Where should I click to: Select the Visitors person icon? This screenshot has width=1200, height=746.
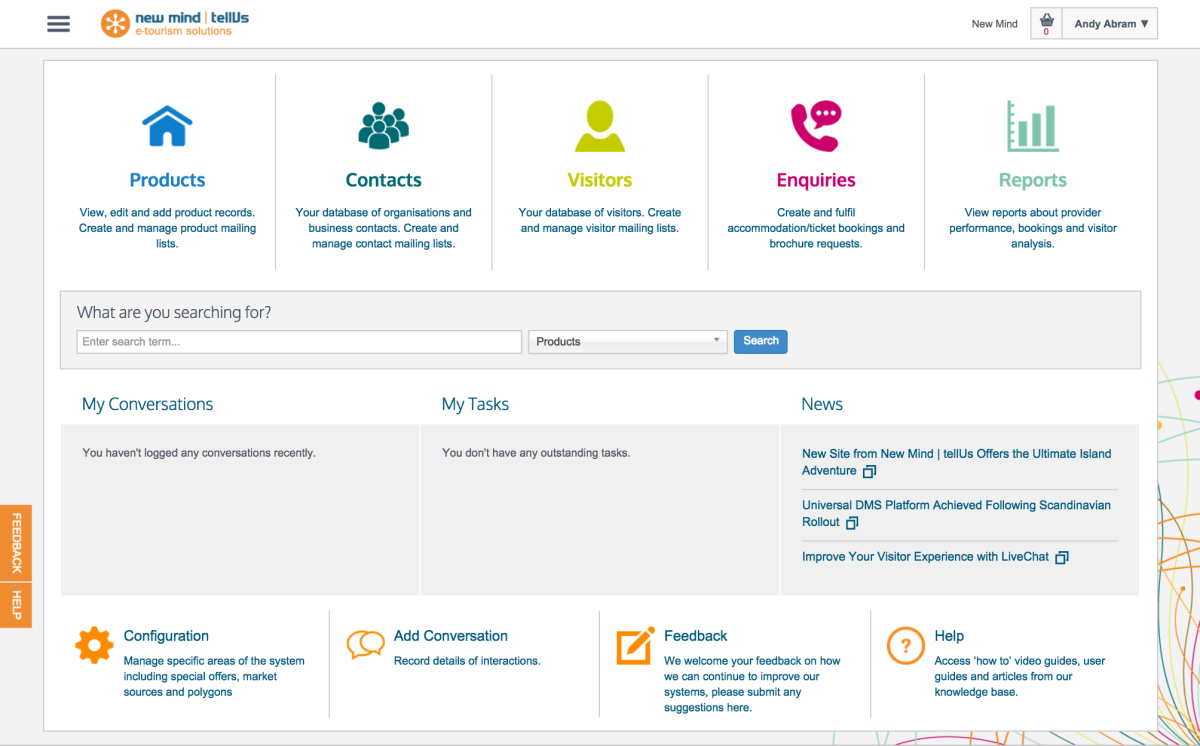[x=599, y=125]
